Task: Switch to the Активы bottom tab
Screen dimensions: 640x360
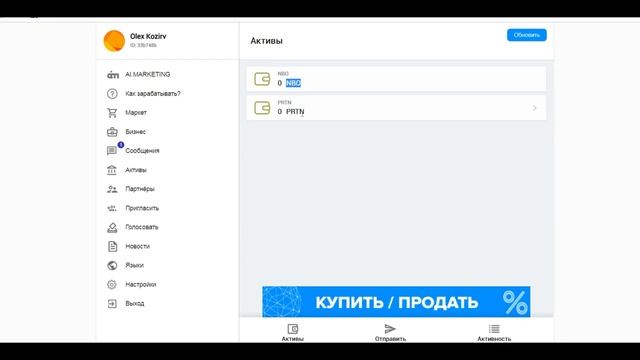Action: tap(293, 333)
